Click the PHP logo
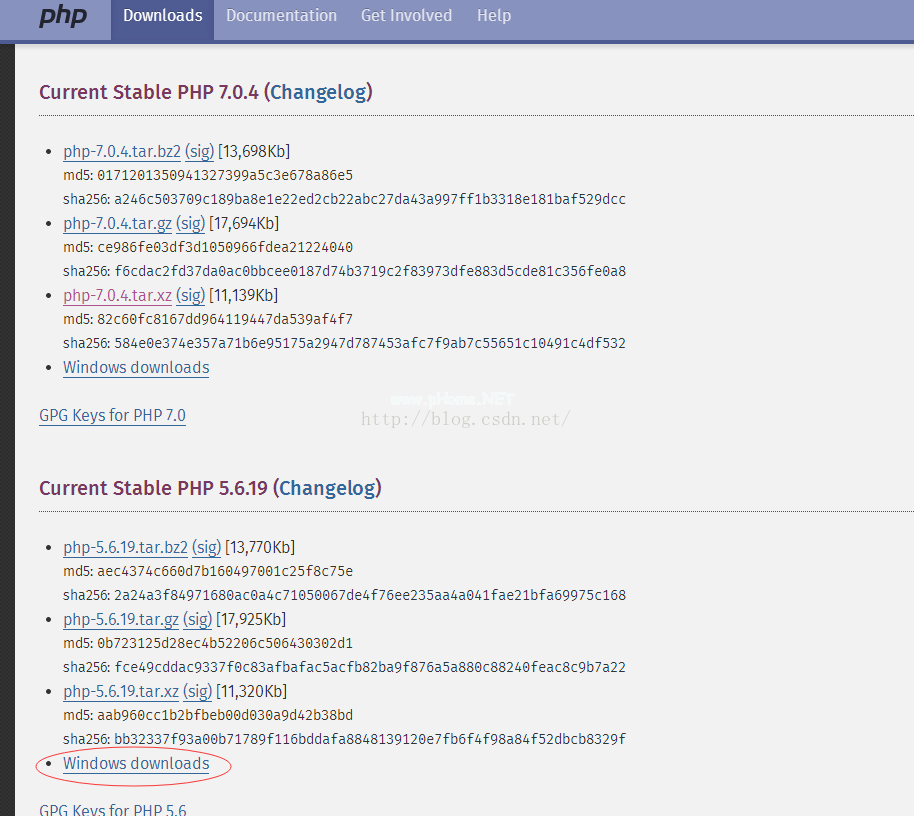 click(62, 17)
